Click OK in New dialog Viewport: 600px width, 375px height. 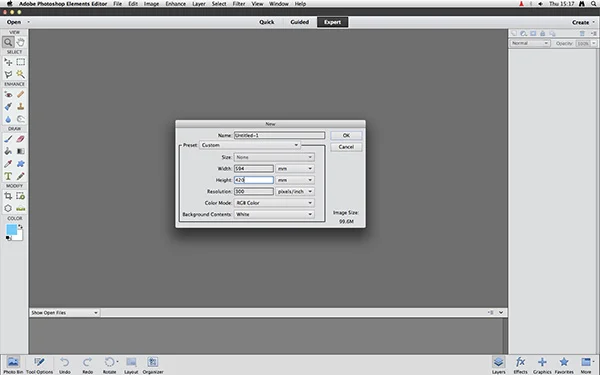(346, 135)
